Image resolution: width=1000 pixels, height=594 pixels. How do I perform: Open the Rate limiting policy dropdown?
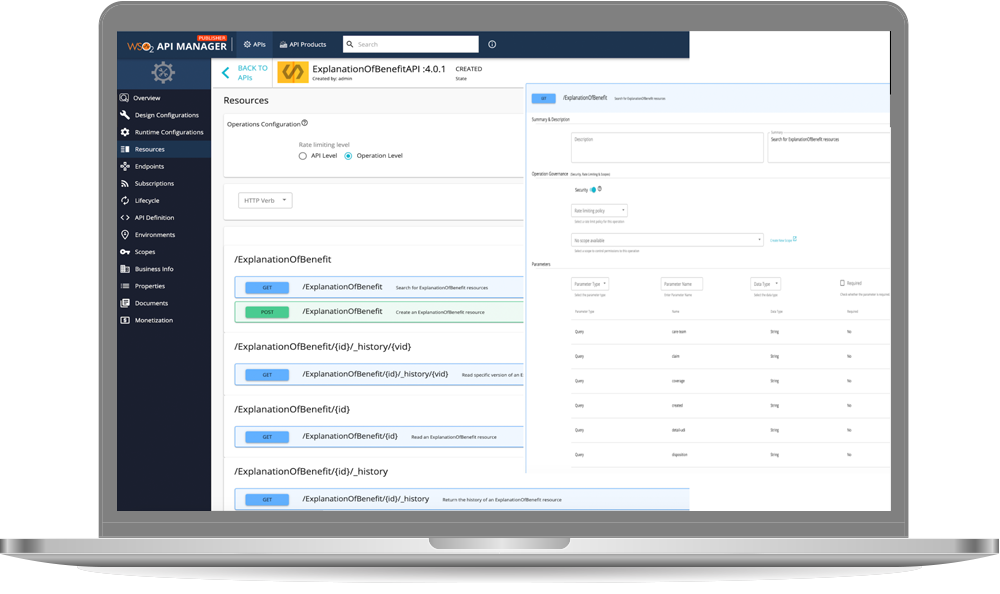[x=599, y=211]
